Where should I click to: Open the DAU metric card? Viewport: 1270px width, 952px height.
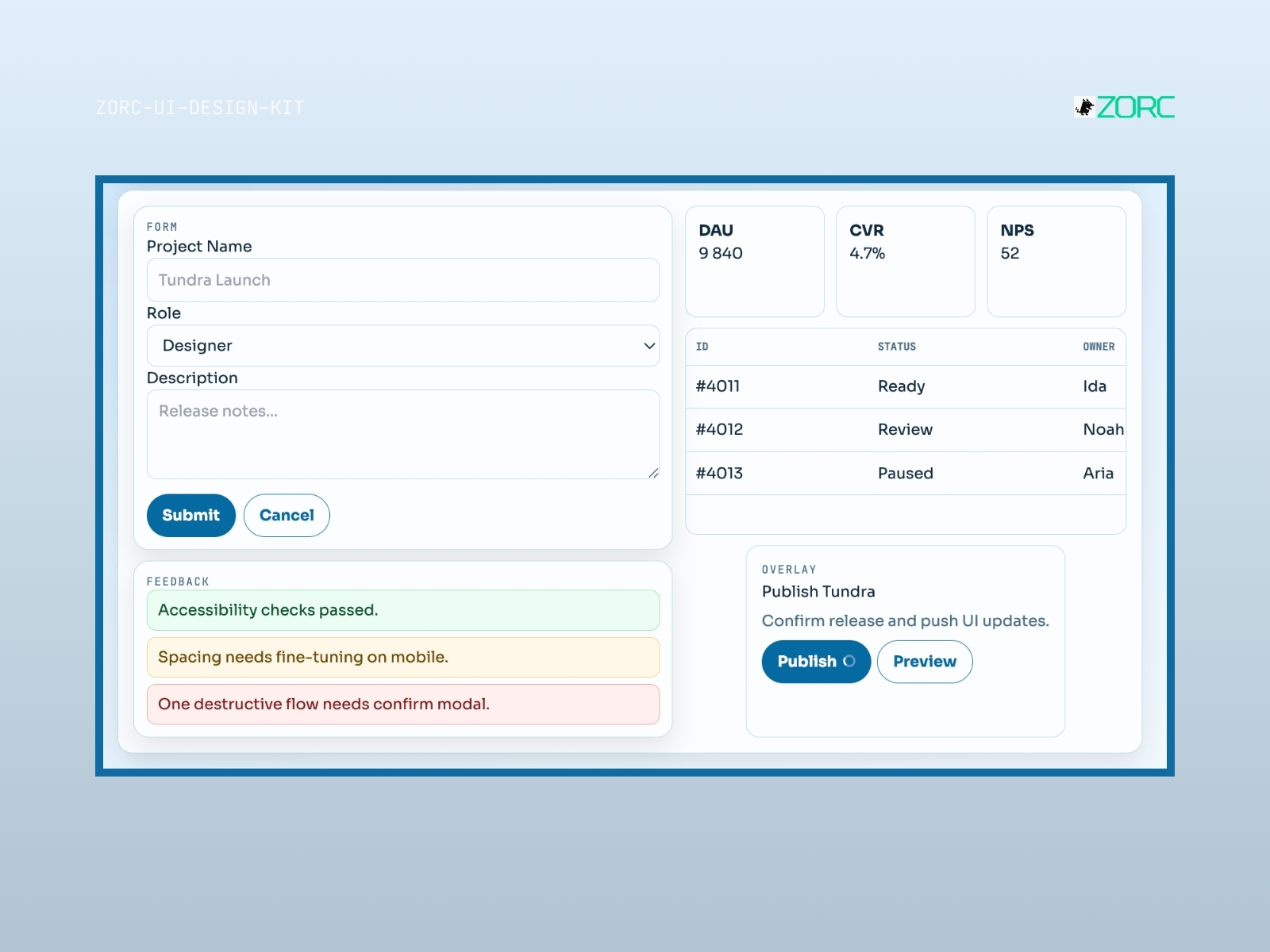click(x=755, y=262)
